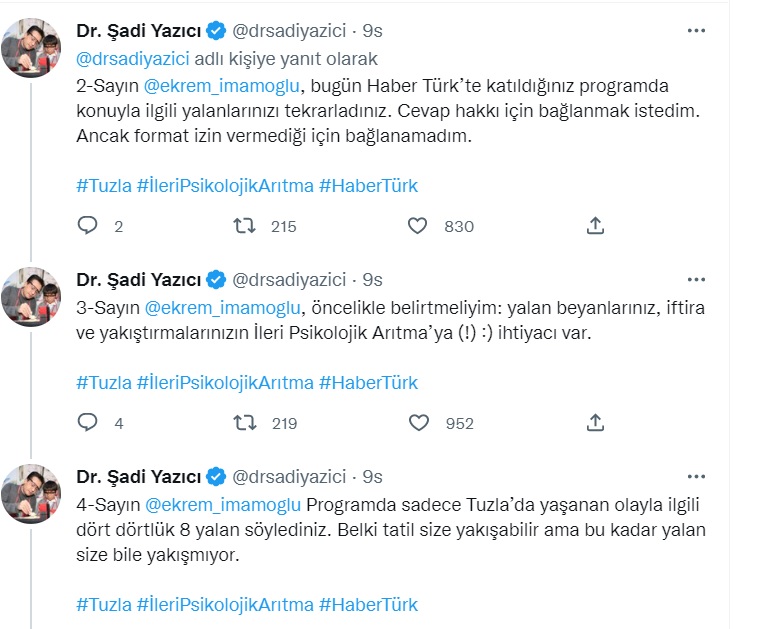
Task: Open #Tuzla hashtag in the third tweet
Action: click(x=103, y=604)
